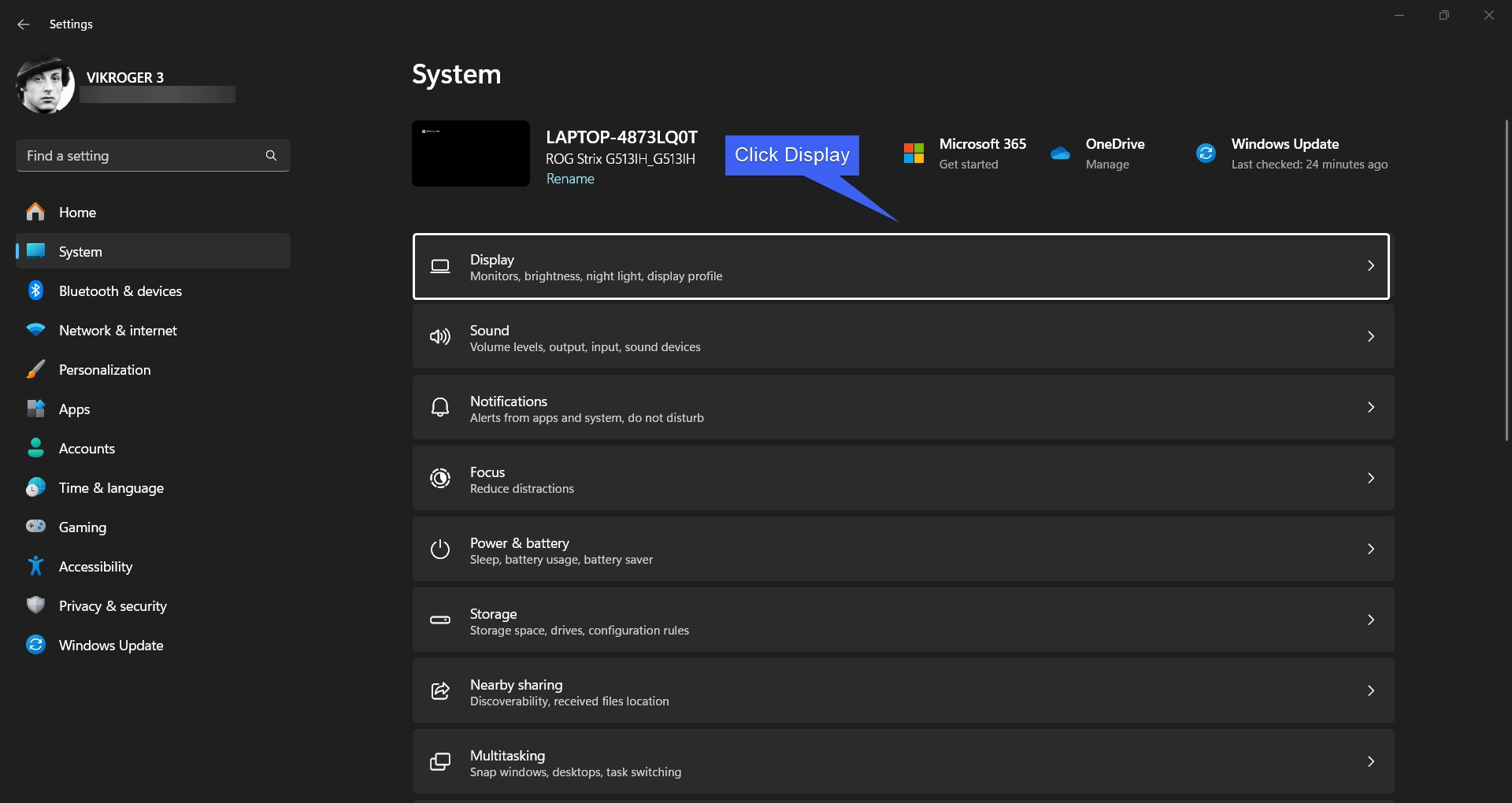Expand Sound settings using its chevron
1512x803 pixels.
tap(1370, 337)
